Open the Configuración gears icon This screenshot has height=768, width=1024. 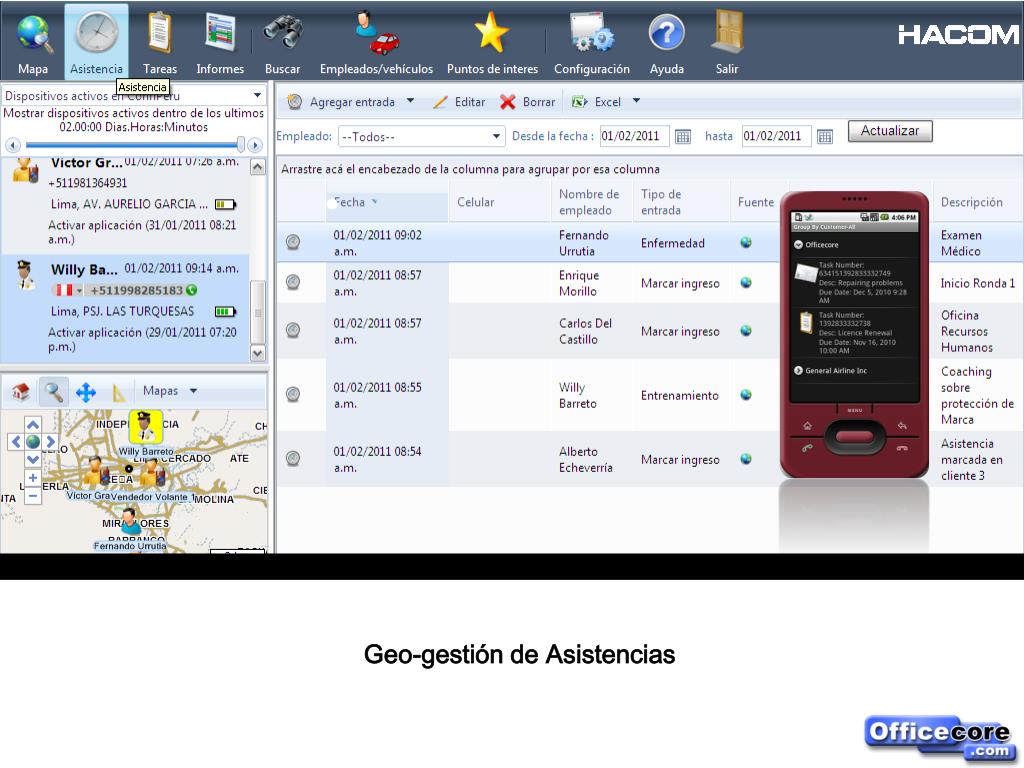[x=592, y=33]
